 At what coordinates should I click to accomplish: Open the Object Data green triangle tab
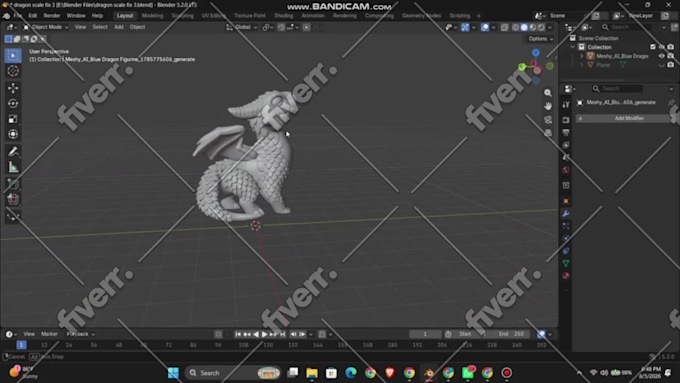point(566,263)
